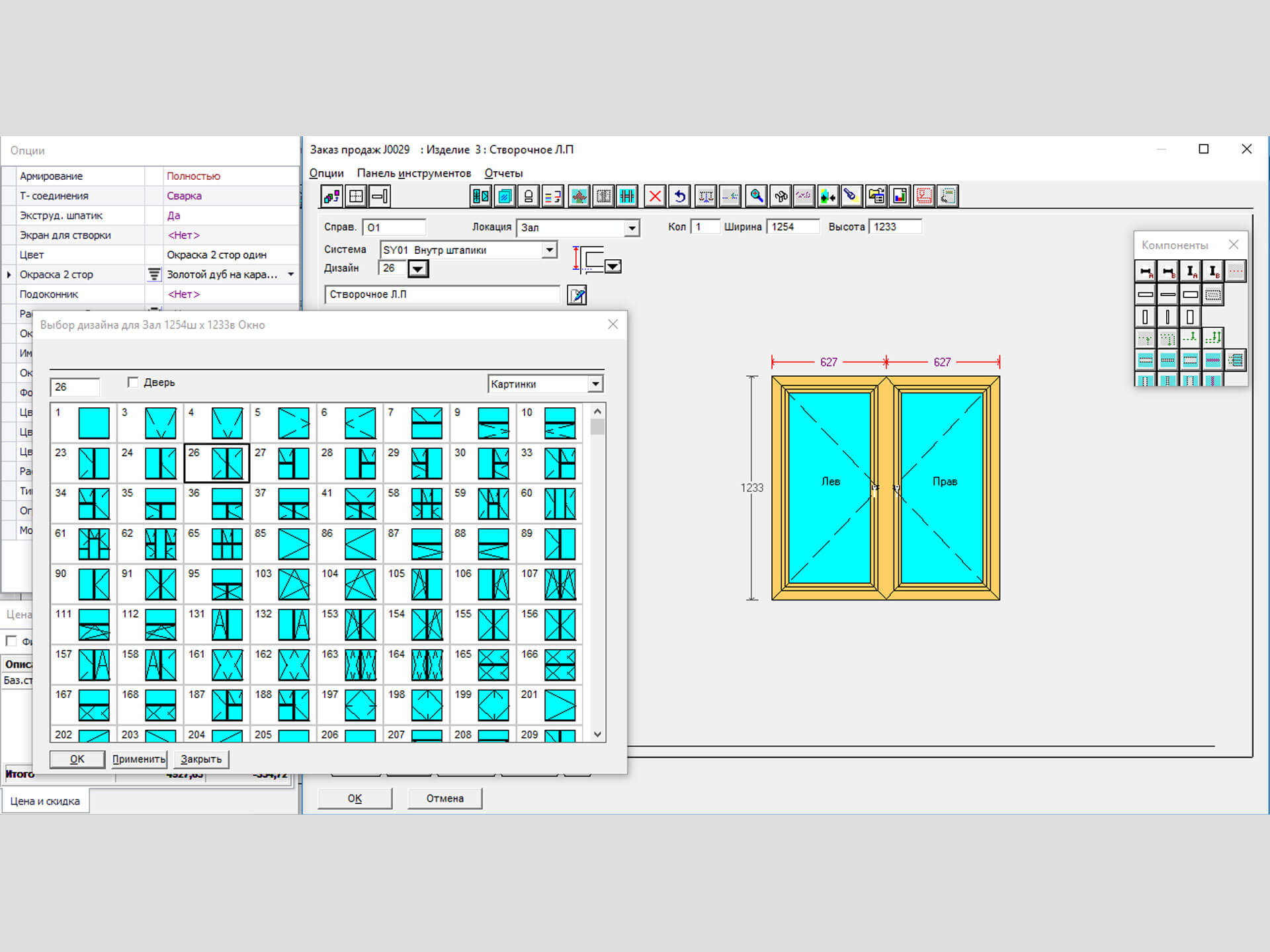Screen dimensions: 1270x952
Task: Click the Ширина input field
Action: click(792, 227)
